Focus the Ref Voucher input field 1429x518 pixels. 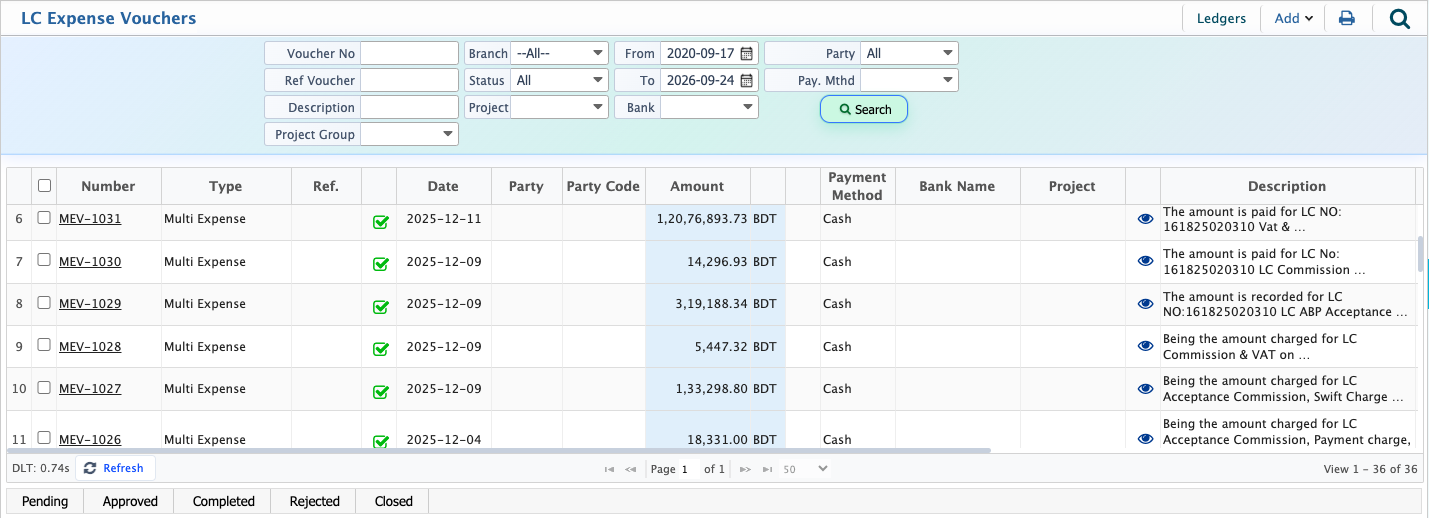click(x=409, y=80)
